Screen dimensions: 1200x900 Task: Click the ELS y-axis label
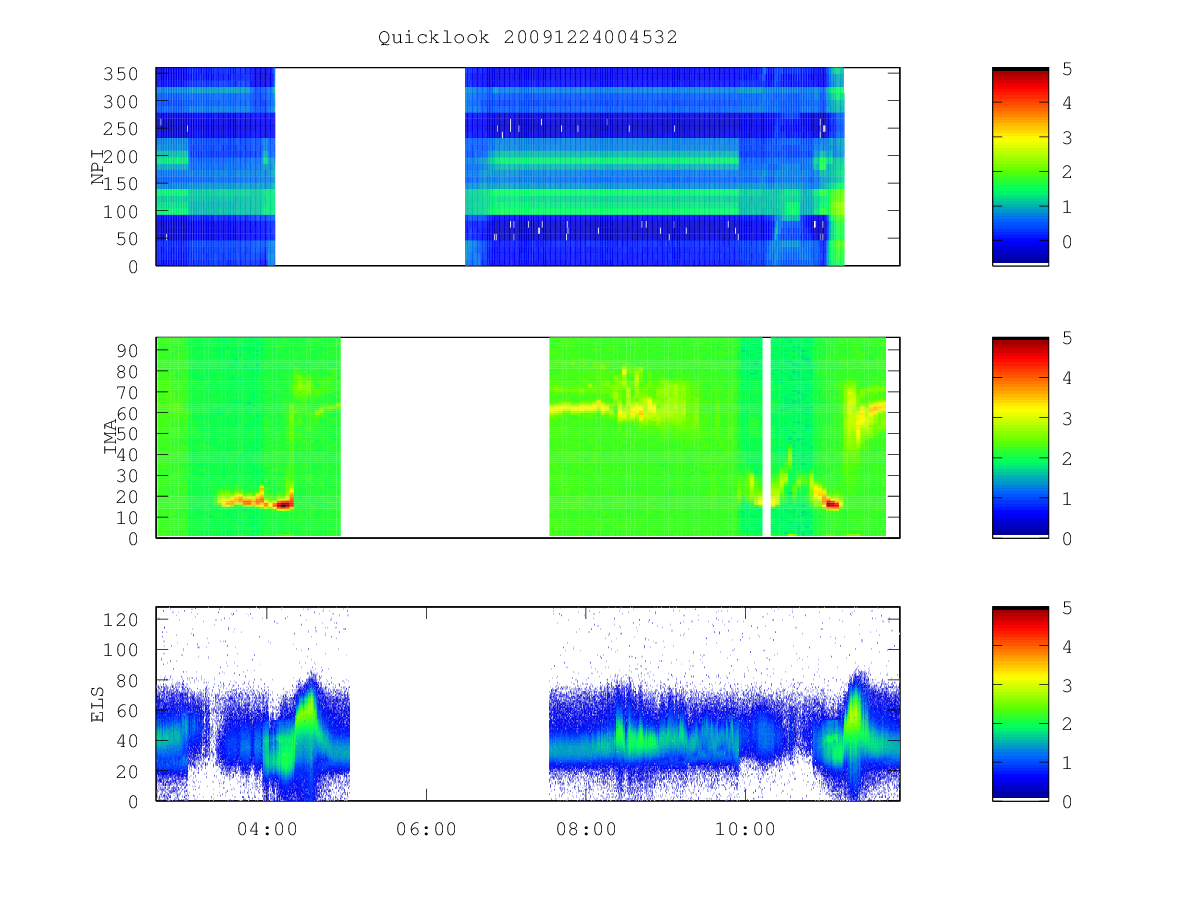99,704
